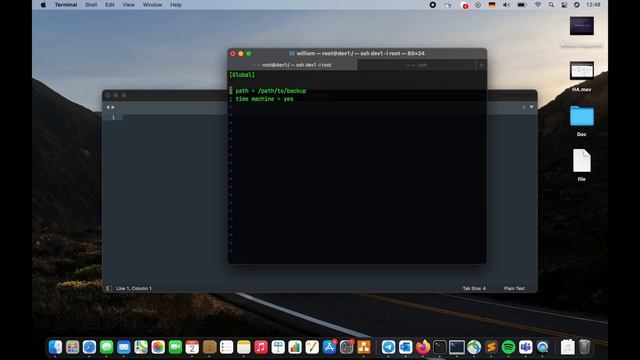Open the Terminal application menu
The image size is (640, 360).
pos(66,5)
